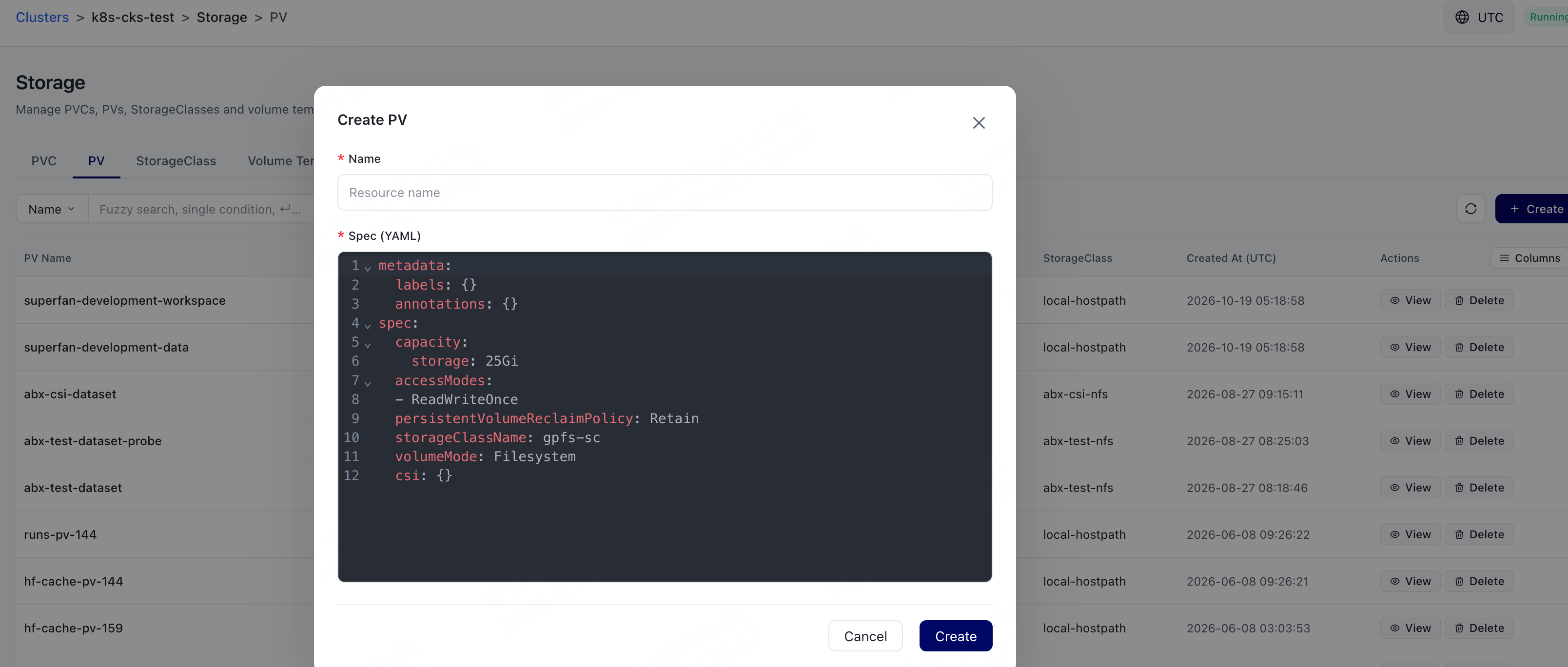Open the Columns selector

tap(1529, 258)
